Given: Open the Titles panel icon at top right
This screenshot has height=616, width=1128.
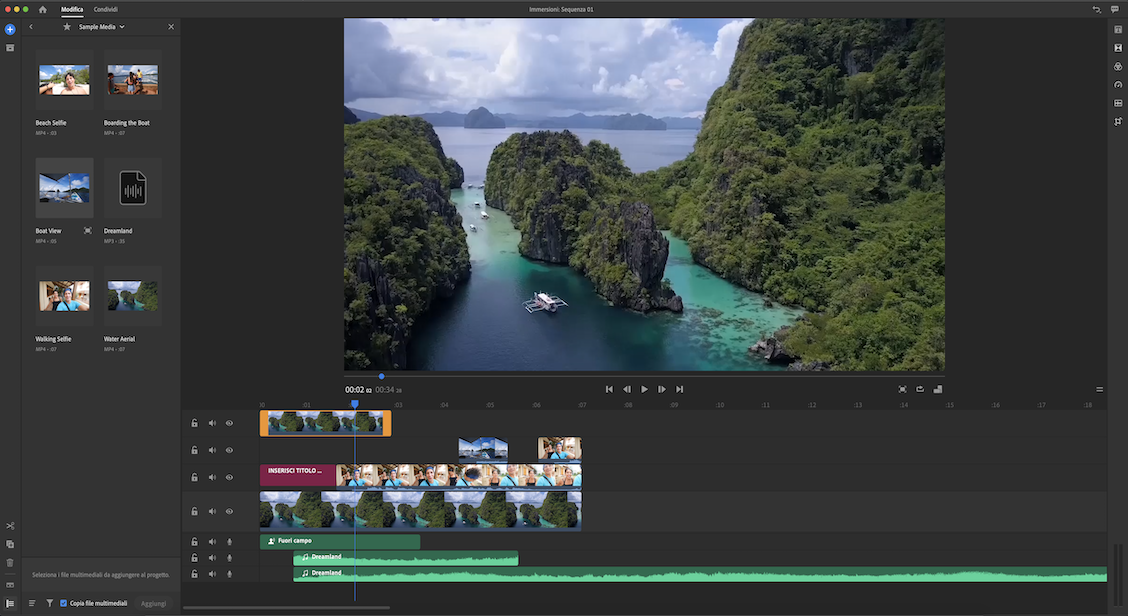Looking at the screenshot, I should pos(1118,29).
